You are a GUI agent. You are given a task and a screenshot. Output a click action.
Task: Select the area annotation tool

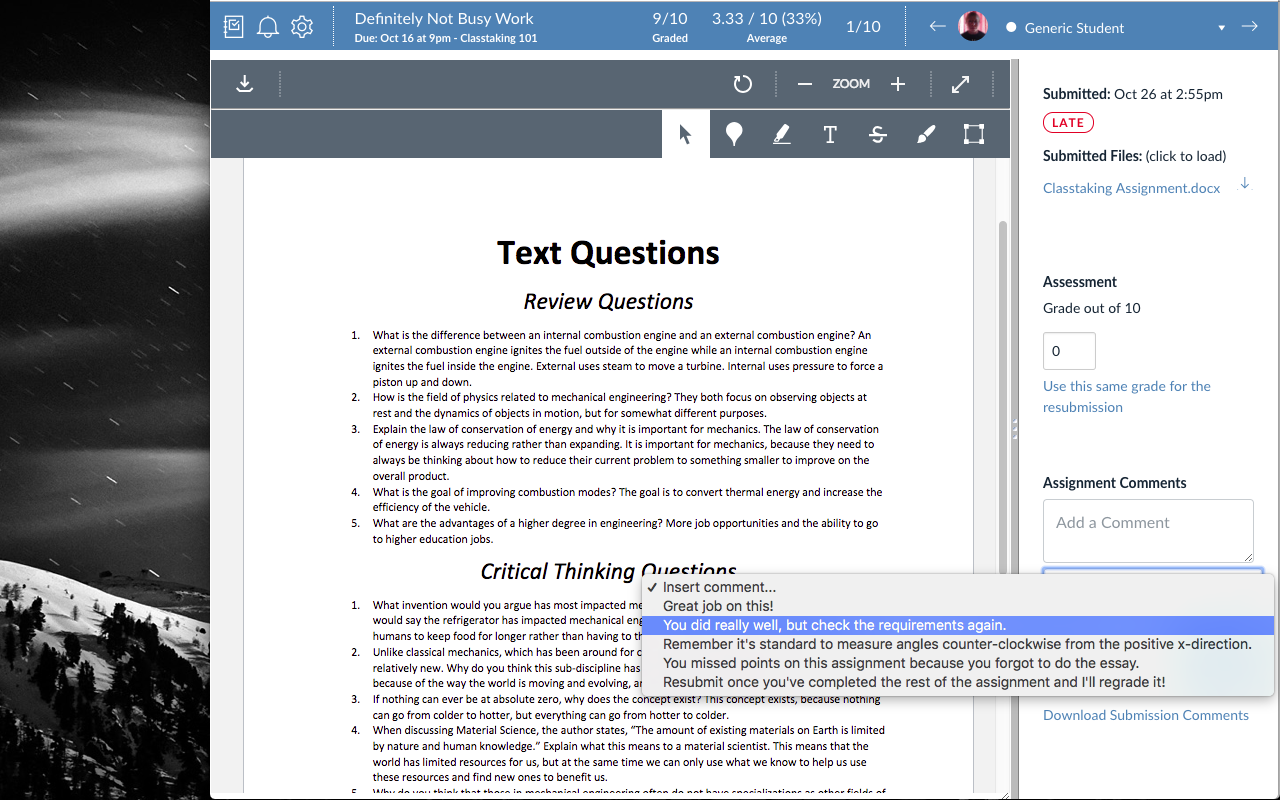(972, 133)
